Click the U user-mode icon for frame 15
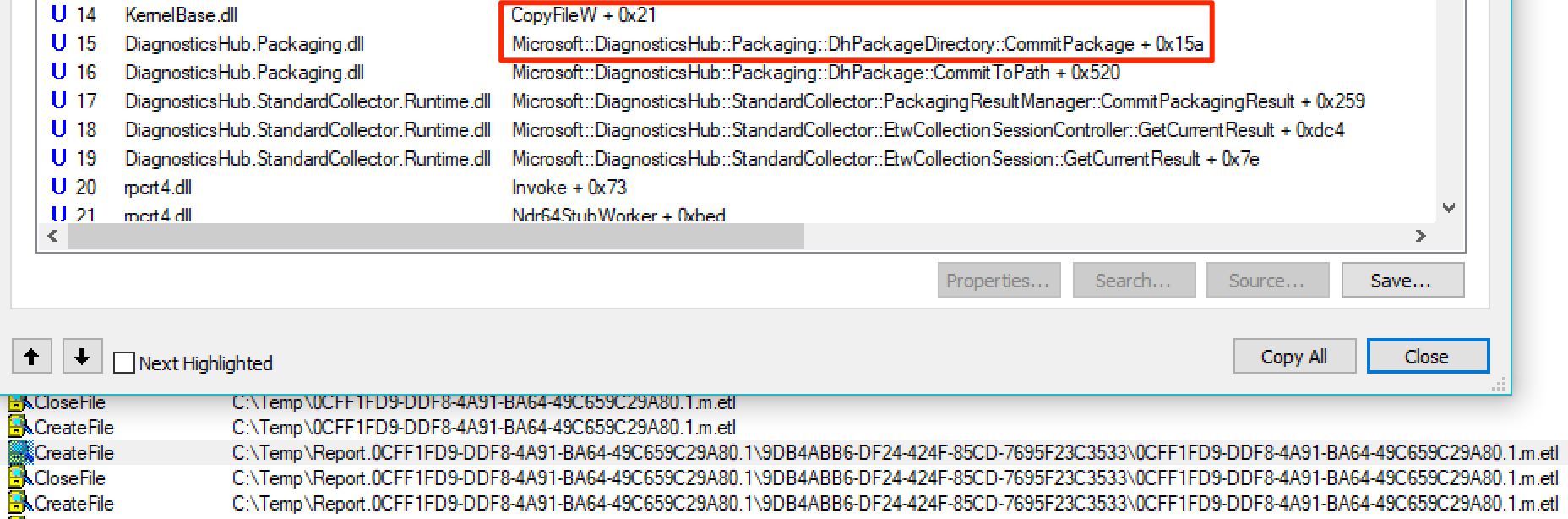1568x519 pixels. coord(58,43)
